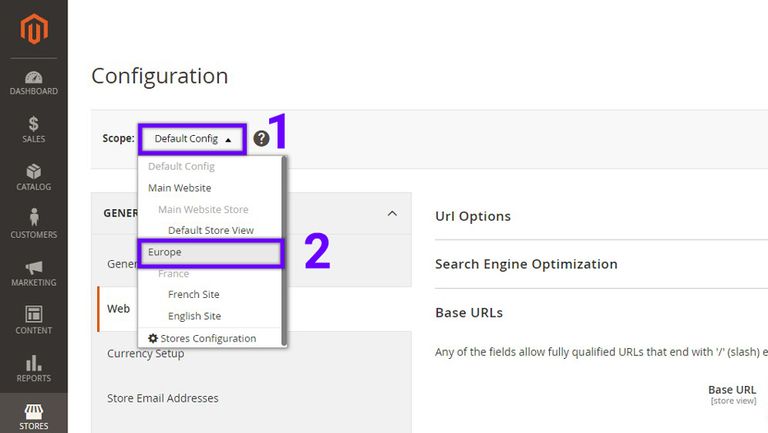Expand the Url Options section
Image resolution: width=768 pixels, height=433 pixels.
pos(473,216)
